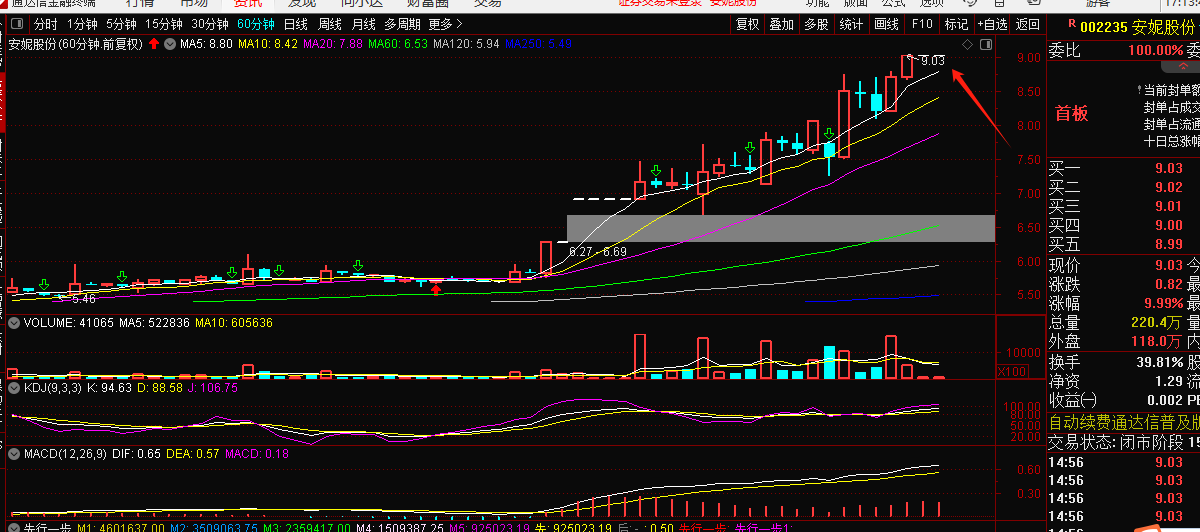The width and height of the screenshot is (1200, 532).
Task: Click the 买一 price 9.03 row
Action: pos(1123,171)
